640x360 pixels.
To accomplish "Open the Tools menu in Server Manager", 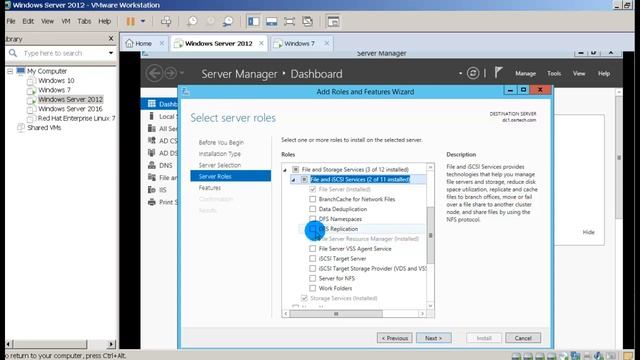I will [554, 73].
